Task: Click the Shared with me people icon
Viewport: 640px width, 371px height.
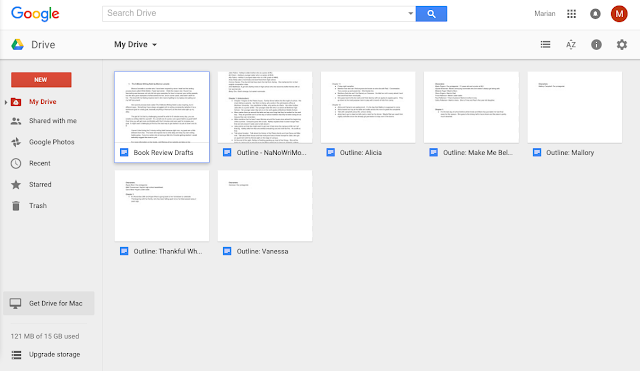Action: [16, 121]
